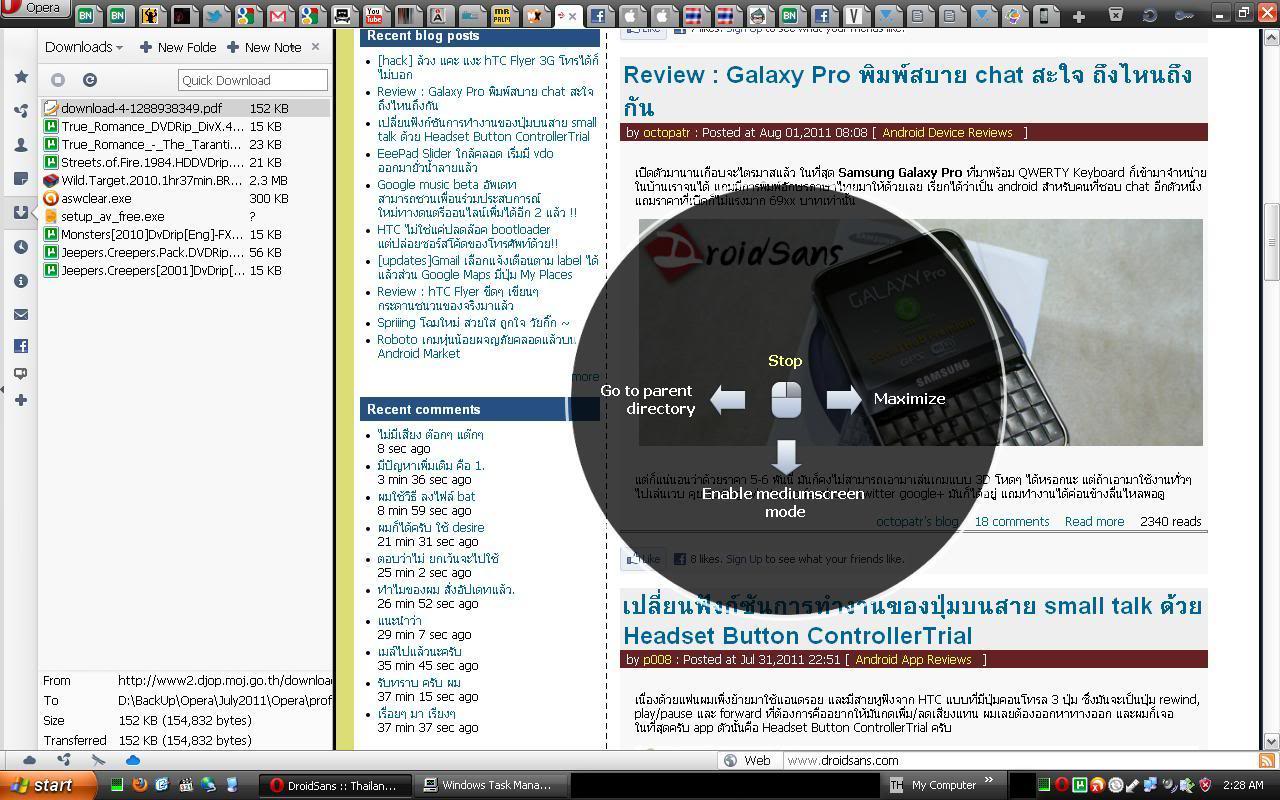Close the Downloads panel
Image resolution: width=1280 pixels, height=800 pixels.
pos(316,47)
